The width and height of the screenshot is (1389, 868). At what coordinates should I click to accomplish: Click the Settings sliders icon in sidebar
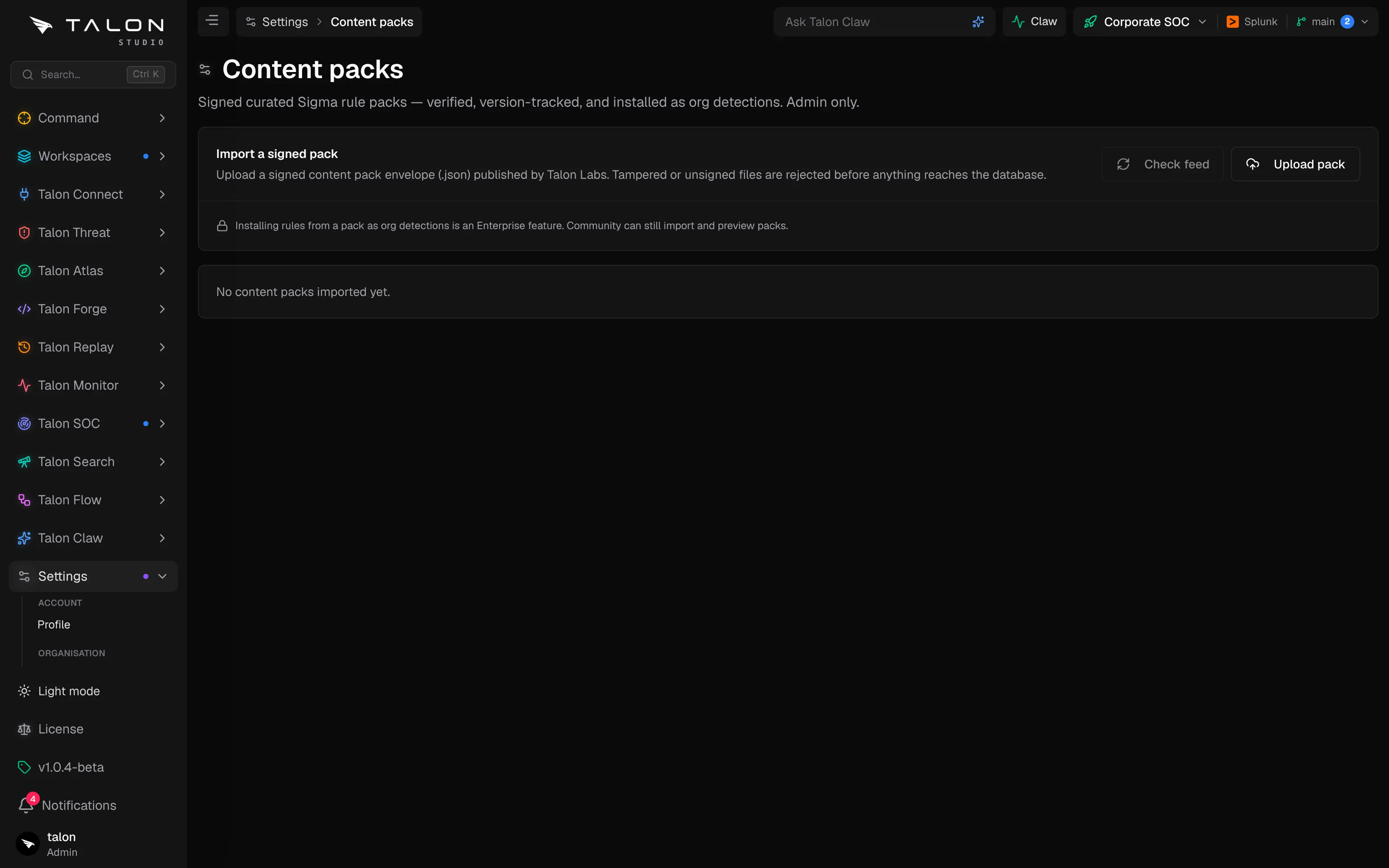[x=24, y=576]
